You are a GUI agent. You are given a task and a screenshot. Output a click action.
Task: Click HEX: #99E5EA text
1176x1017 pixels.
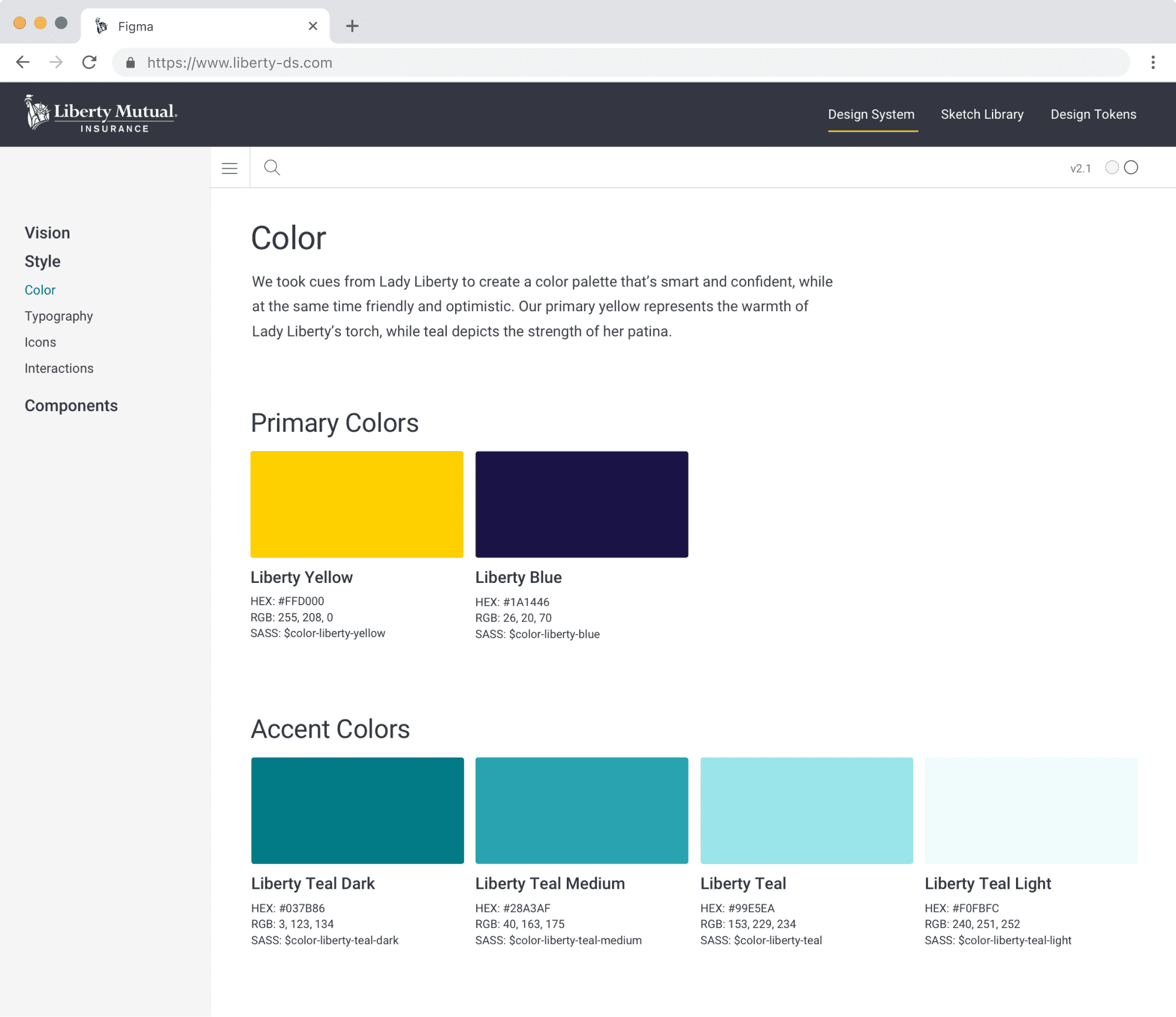tap(737, 908)
